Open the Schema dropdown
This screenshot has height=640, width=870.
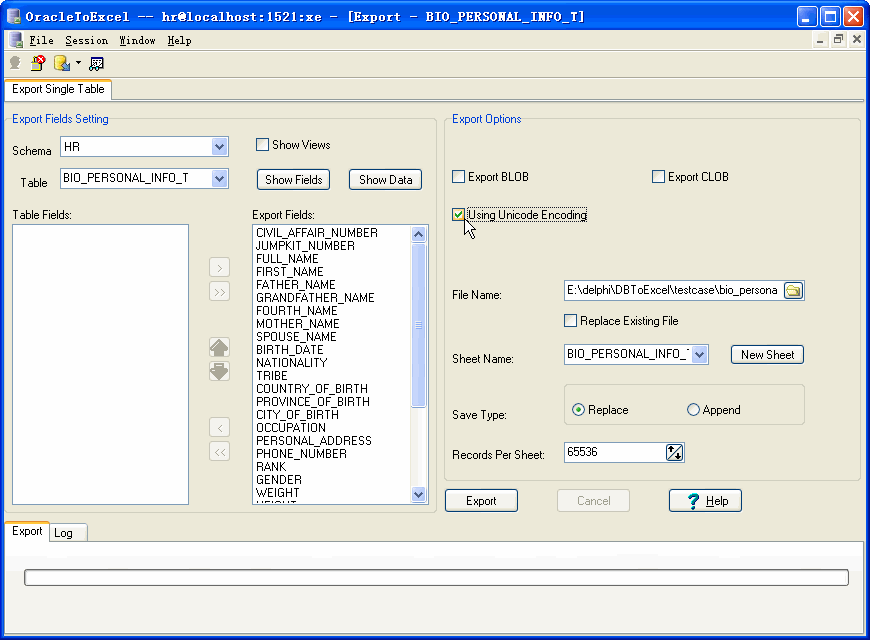coord(219,147)
